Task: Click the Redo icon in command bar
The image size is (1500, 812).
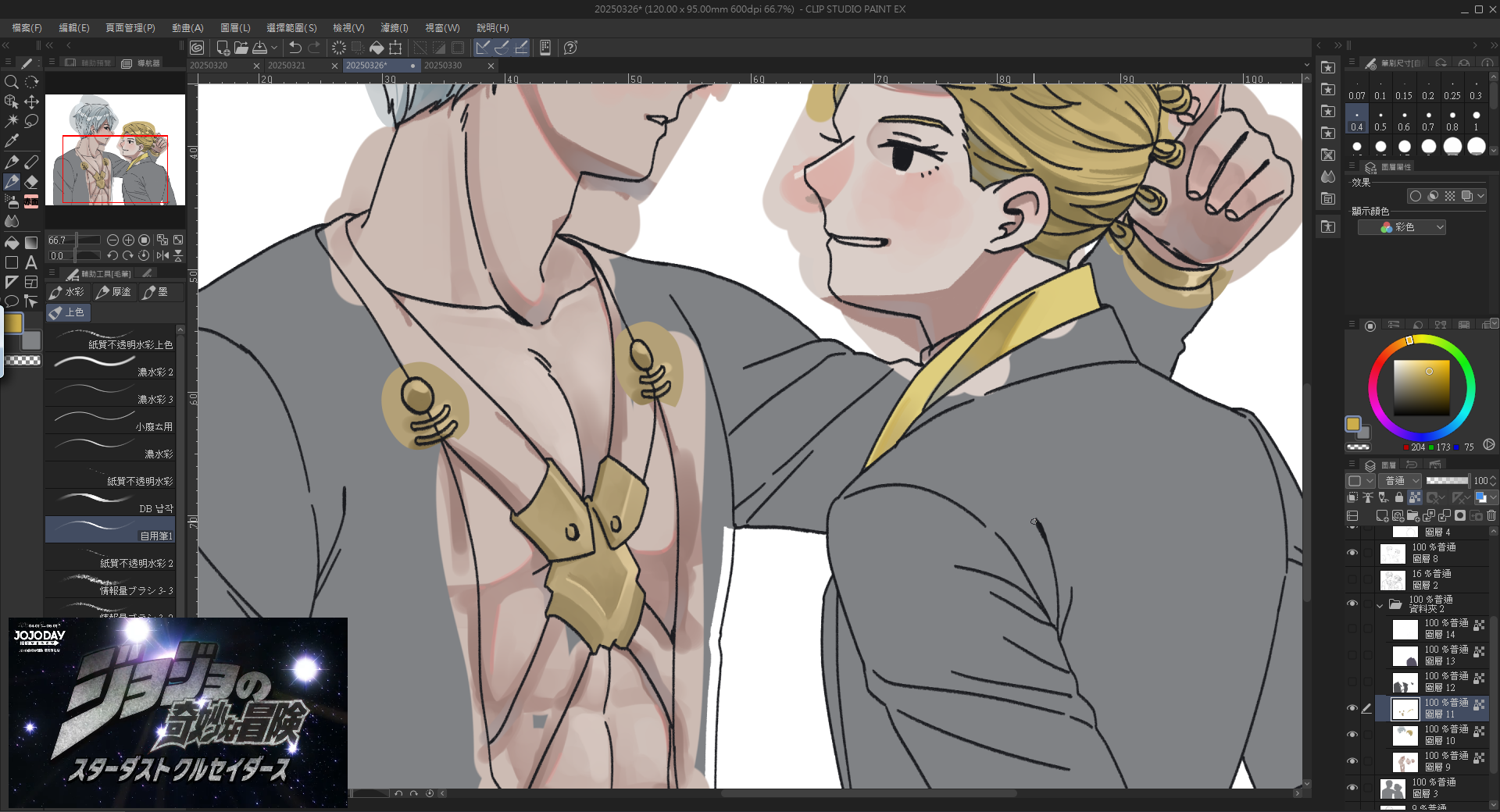Action: [x=314, y=48]
